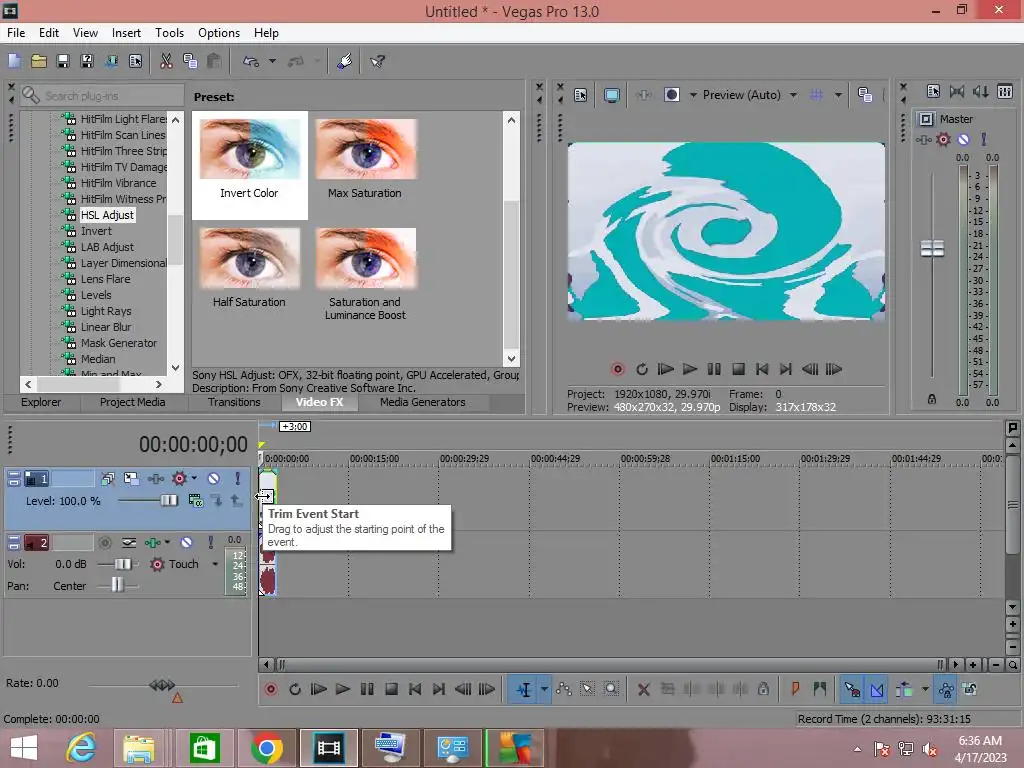1024x768 pixels.
Task: Toggle Enable Snapping in timeline toolbar
Action: [852, 689]
